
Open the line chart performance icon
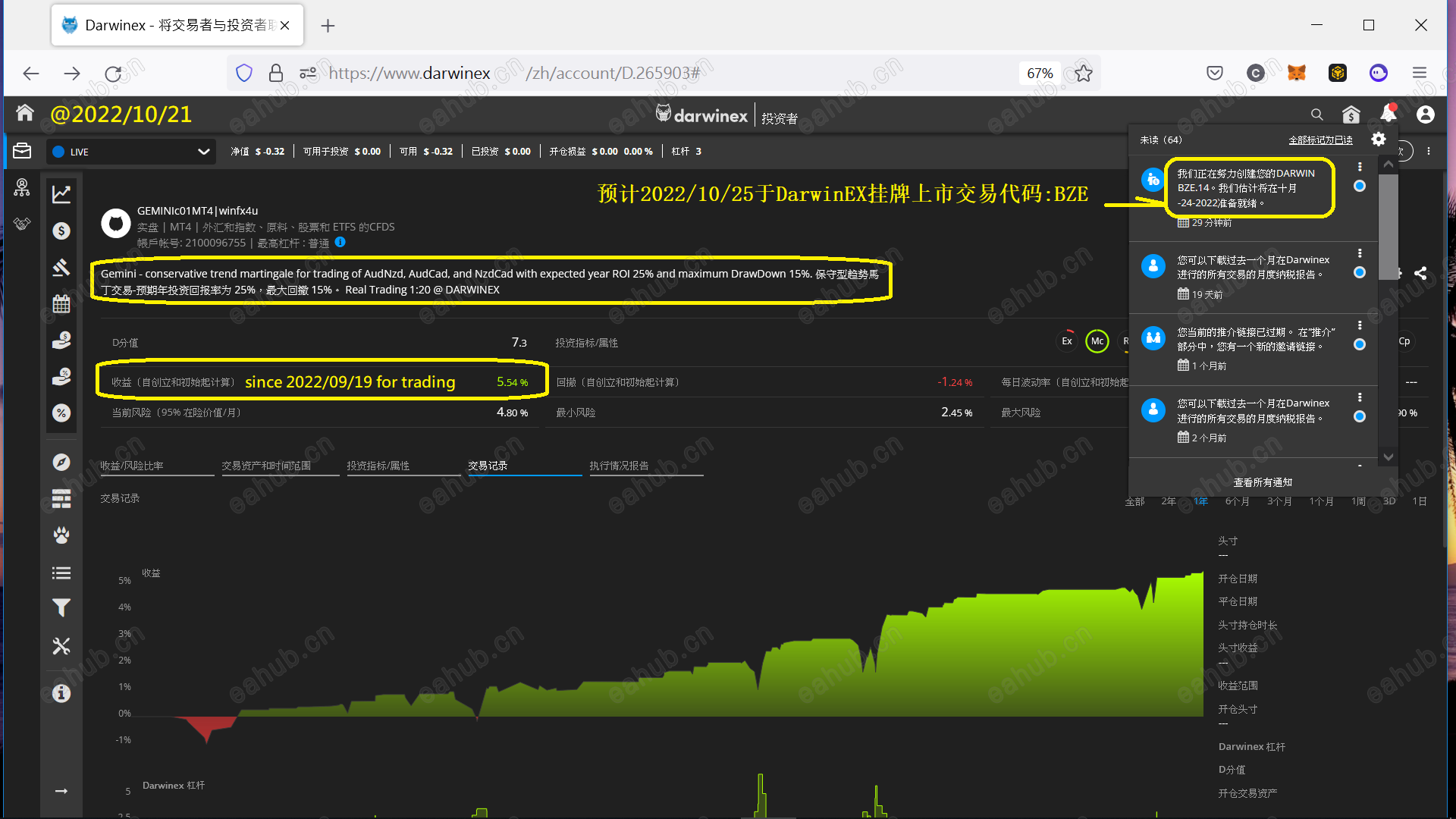coord(61,194)
